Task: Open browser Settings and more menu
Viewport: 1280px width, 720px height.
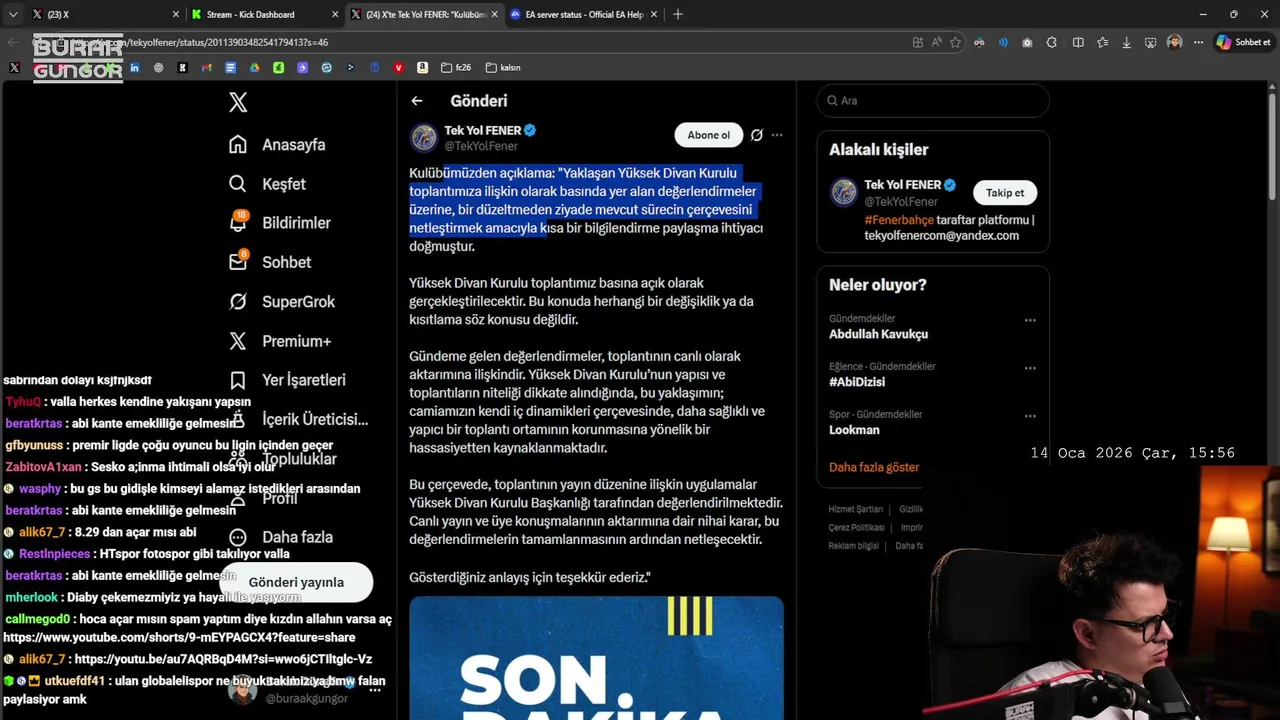Action: pyautogui.click(x=1198, y=42)
